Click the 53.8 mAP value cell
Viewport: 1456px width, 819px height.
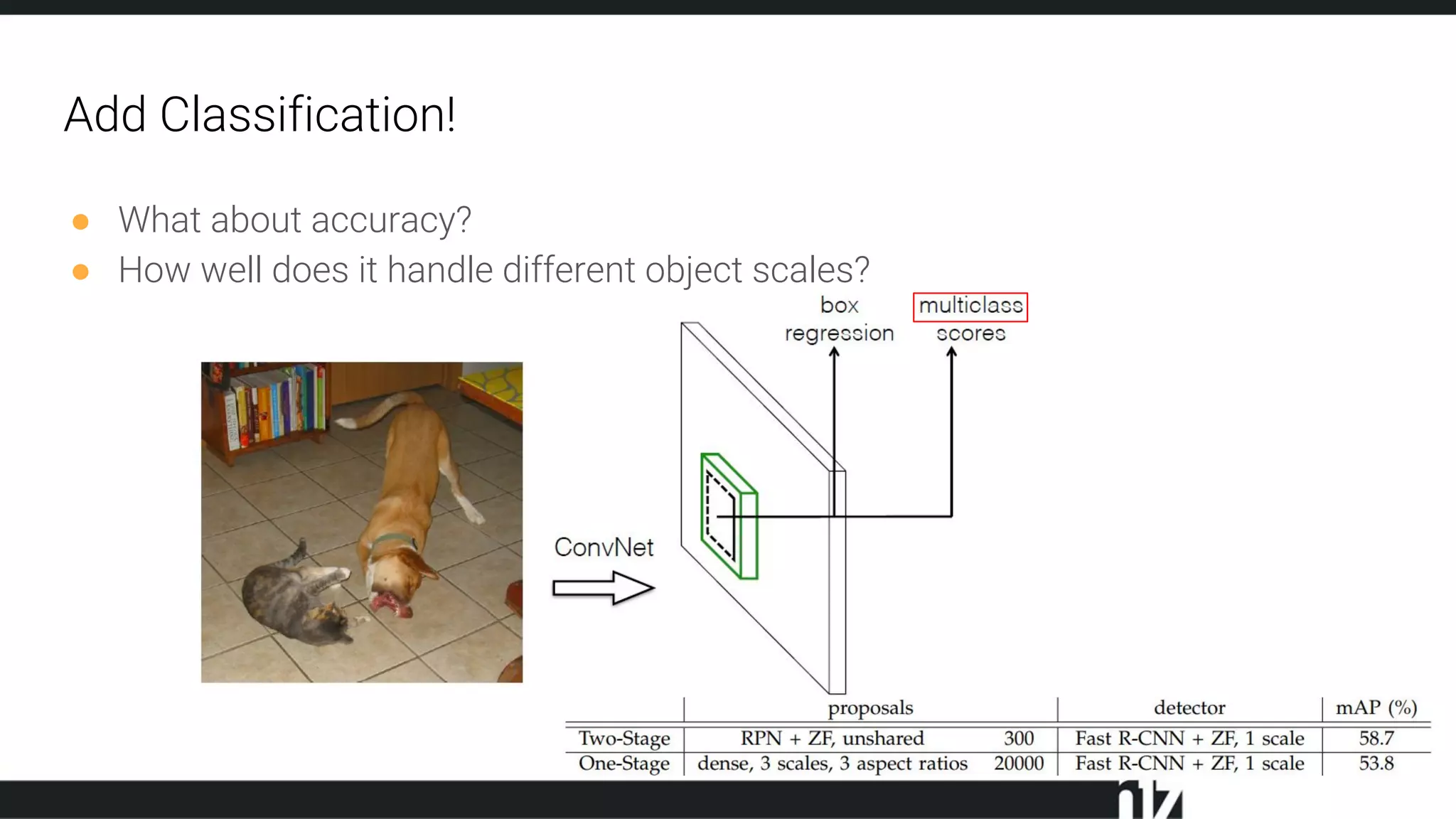pyautogui.click(x=1376, y=764)
